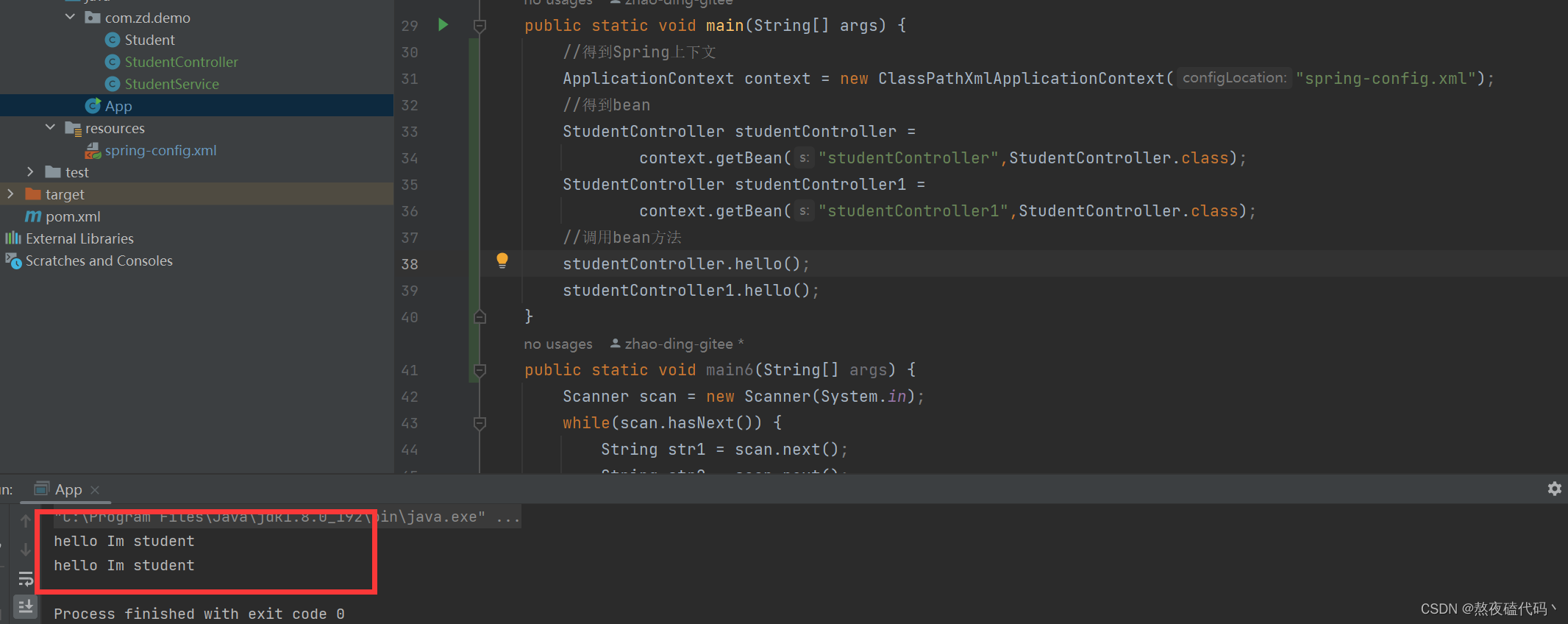Expand the test folder
Screen dimensions: 1568x624
pyautogui.click(x=30, y=171)
